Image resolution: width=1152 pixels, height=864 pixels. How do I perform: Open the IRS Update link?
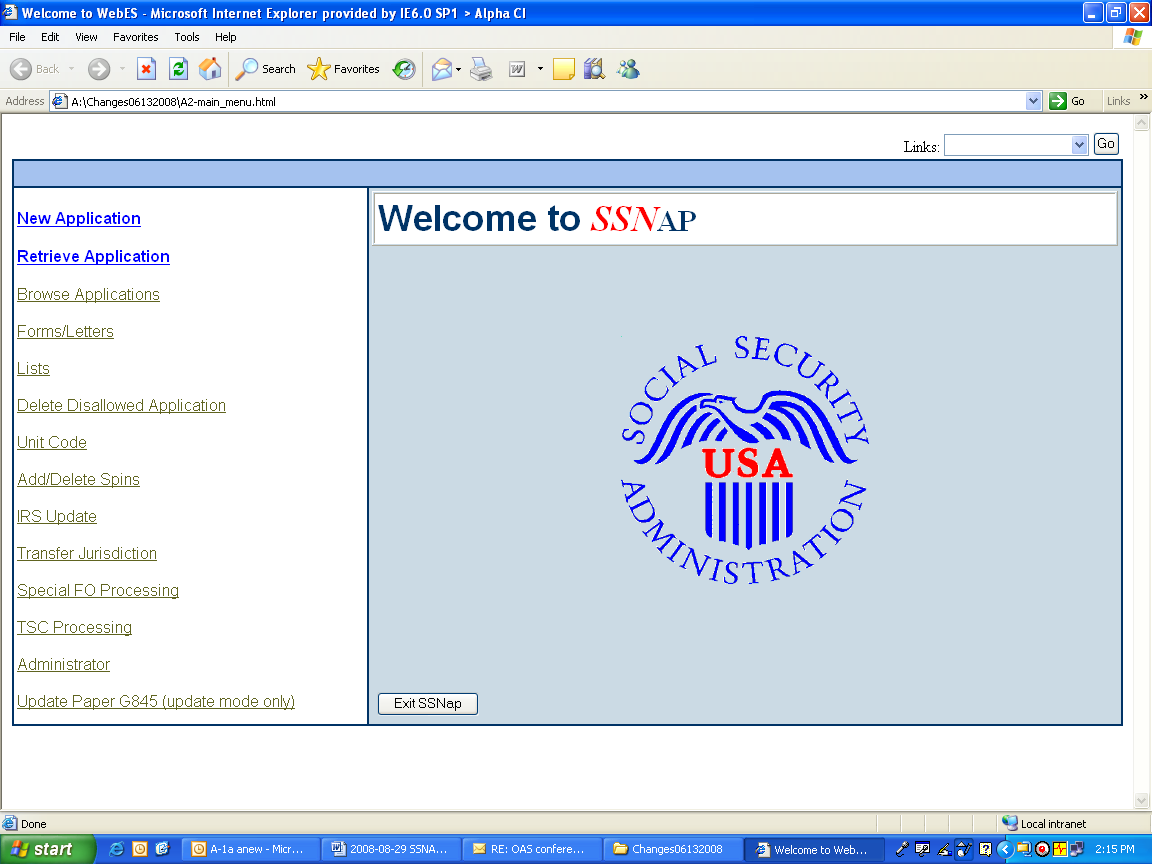point(57,516)
